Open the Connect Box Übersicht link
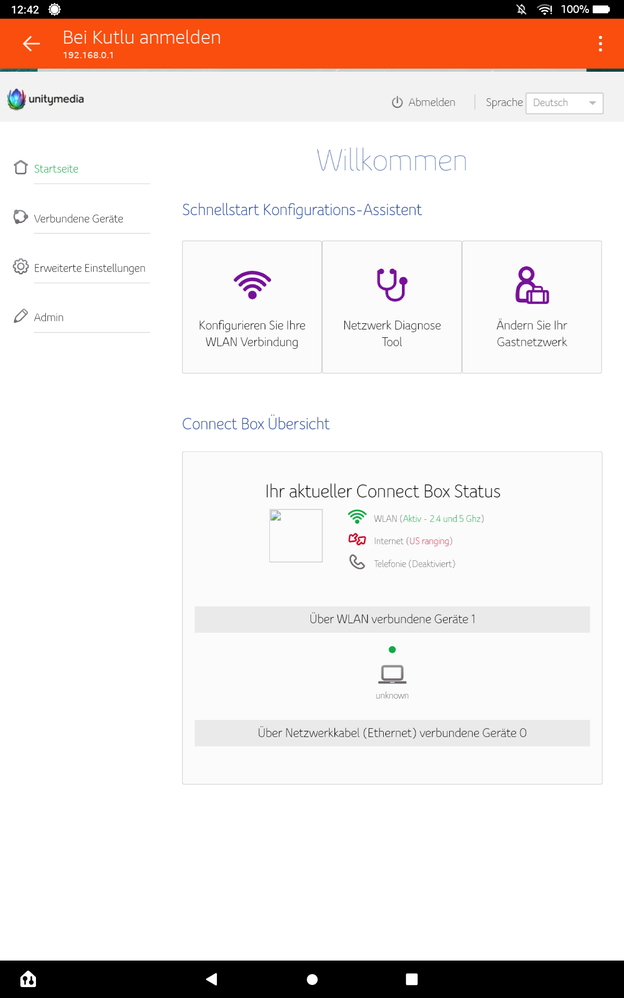 click(x=255, y=424)
